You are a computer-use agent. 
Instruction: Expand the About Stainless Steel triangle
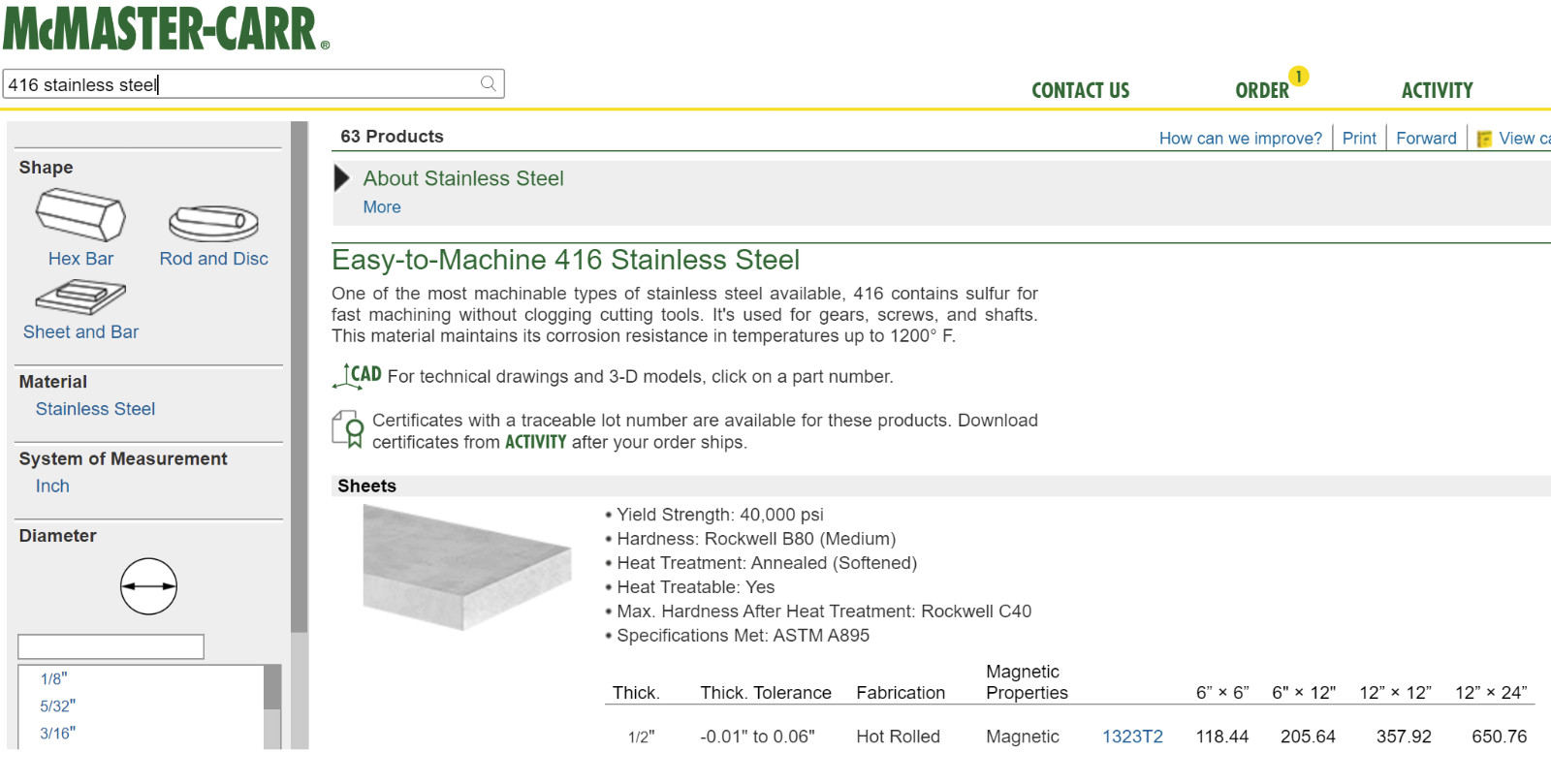coord(341,178)
